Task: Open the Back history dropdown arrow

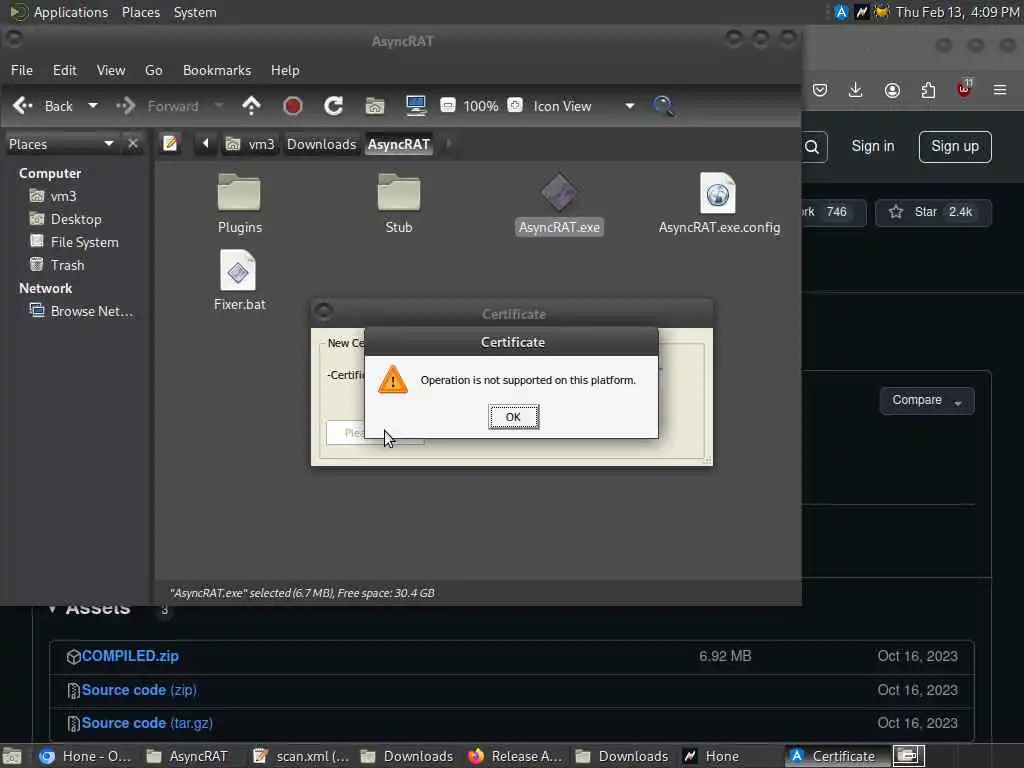Action: pyautogui.click(x=93, y=106)
